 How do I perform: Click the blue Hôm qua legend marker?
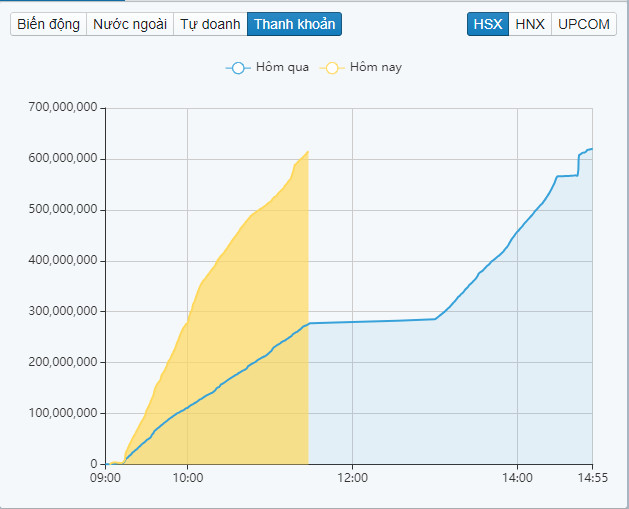(x=238, y=68)
